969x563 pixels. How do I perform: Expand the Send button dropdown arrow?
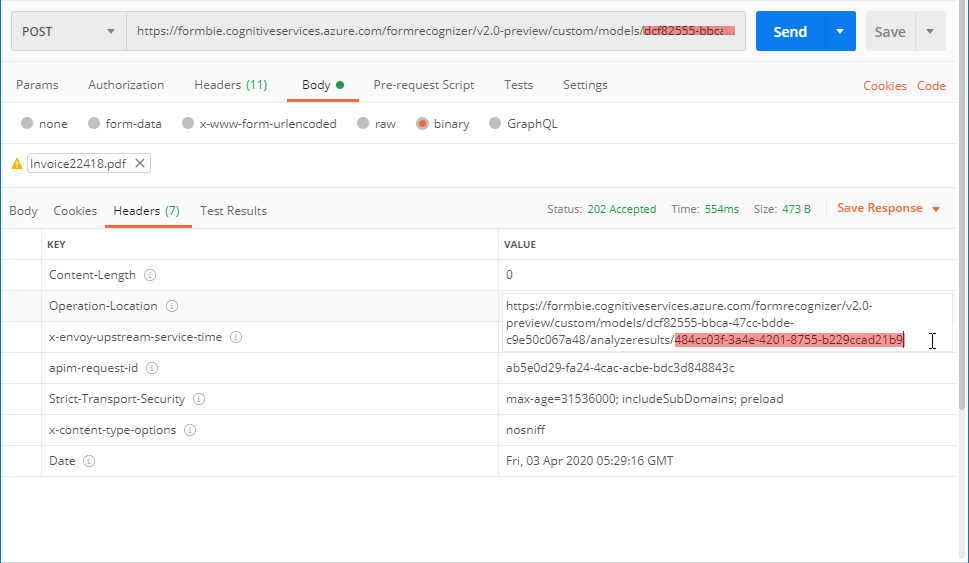tap(840, 32)
